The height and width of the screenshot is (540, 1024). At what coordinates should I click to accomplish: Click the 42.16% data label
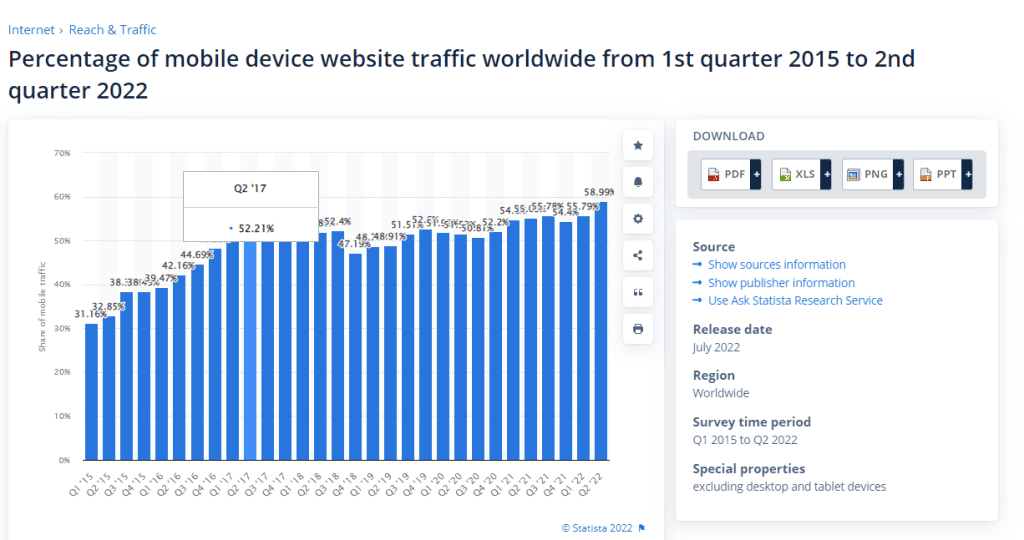click(178, 266)
